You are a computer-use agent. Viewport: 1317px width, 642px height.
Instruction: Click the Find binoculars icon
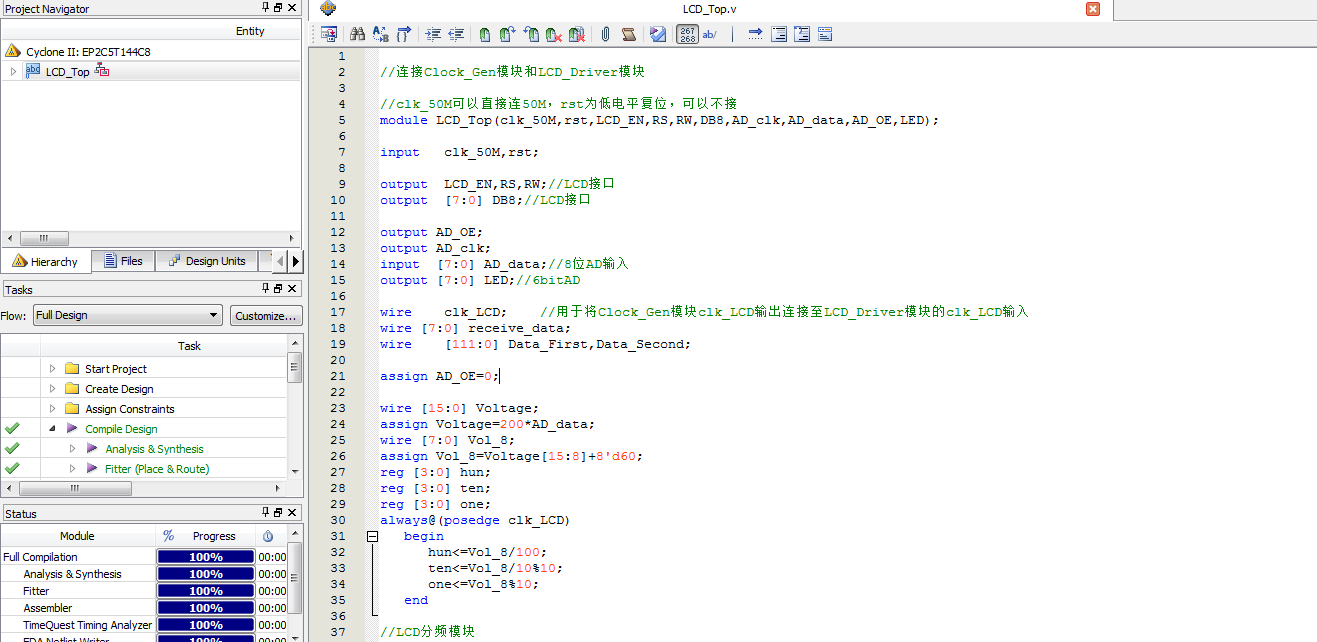click(356, 34)
